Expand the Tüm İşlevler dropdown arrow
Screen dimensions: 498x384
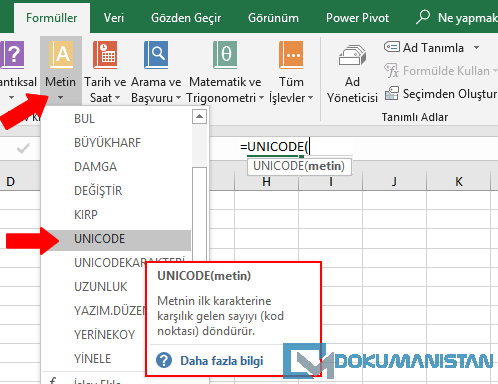click(311, 98)
